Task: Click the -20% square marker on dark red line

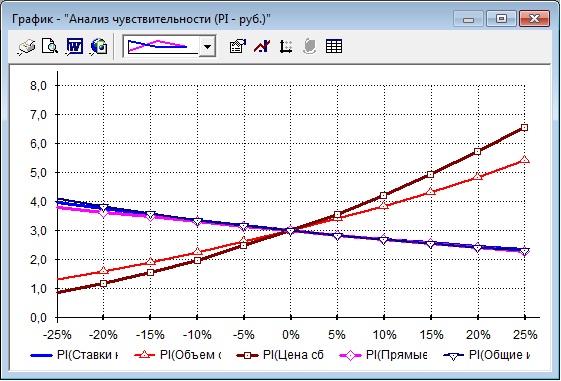Action: (x=104, y=283)
